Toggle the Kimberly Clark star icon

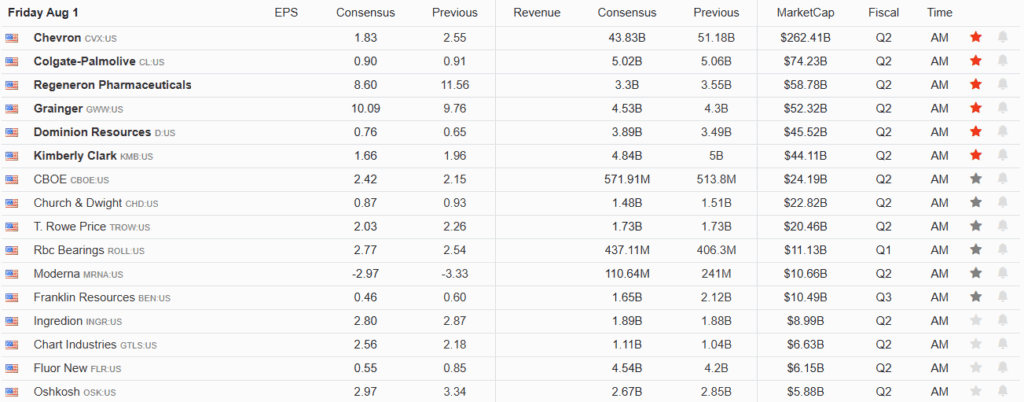pyautogui.click(x=976, y=156)
